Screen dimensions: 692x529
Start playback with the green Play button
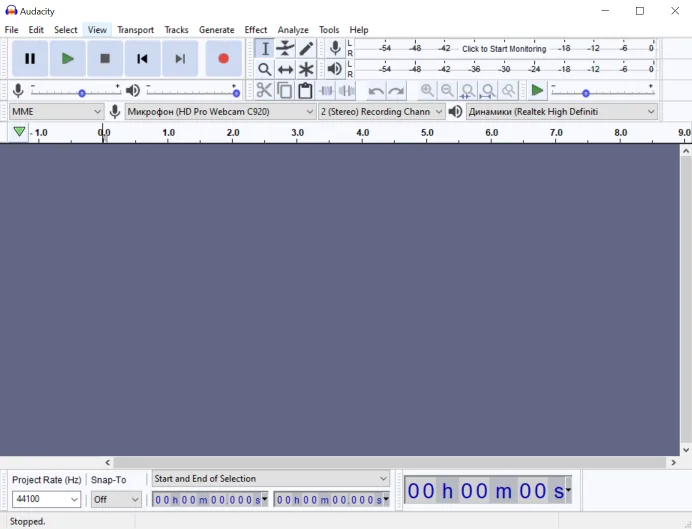68,59
